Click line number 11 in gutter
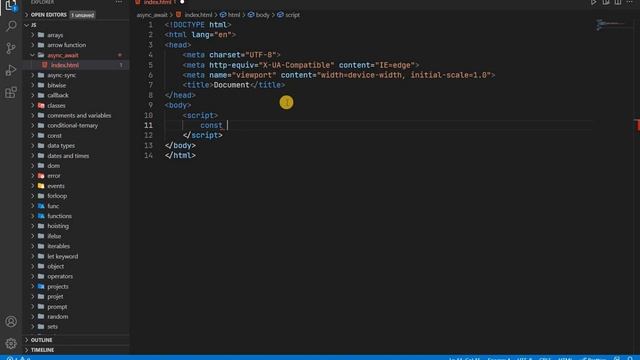This screenshot has height=360, width=640. [x=149, y=125]
